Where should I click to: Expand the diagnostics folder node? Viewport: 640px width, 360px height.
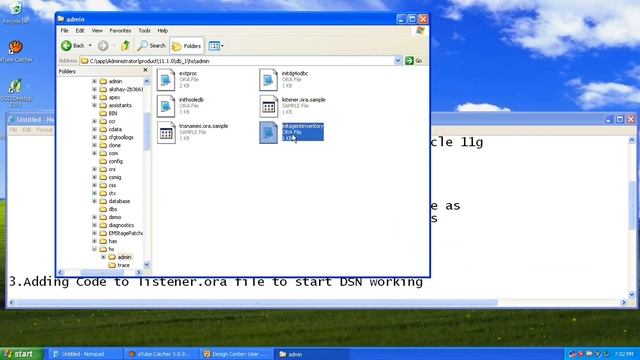tap(94, 225)
